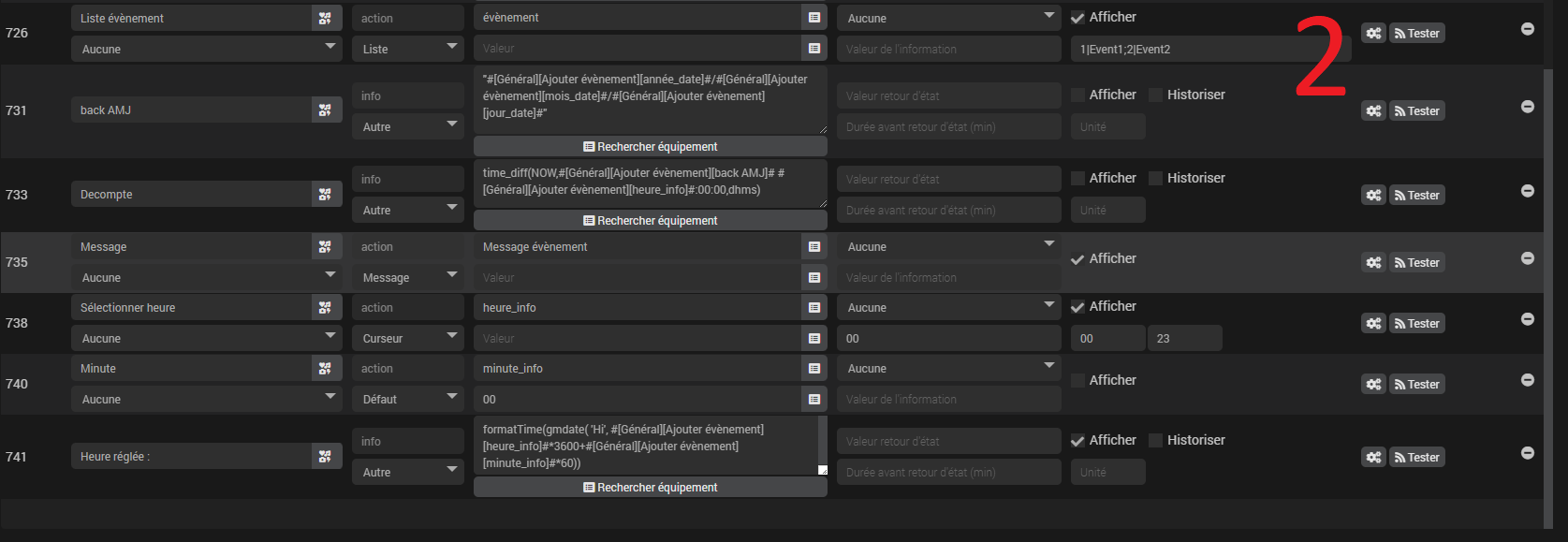Viewport: 1568px width, 542px height.
Task: Remove the Sélectionner heure command row
Action: 1527,319
